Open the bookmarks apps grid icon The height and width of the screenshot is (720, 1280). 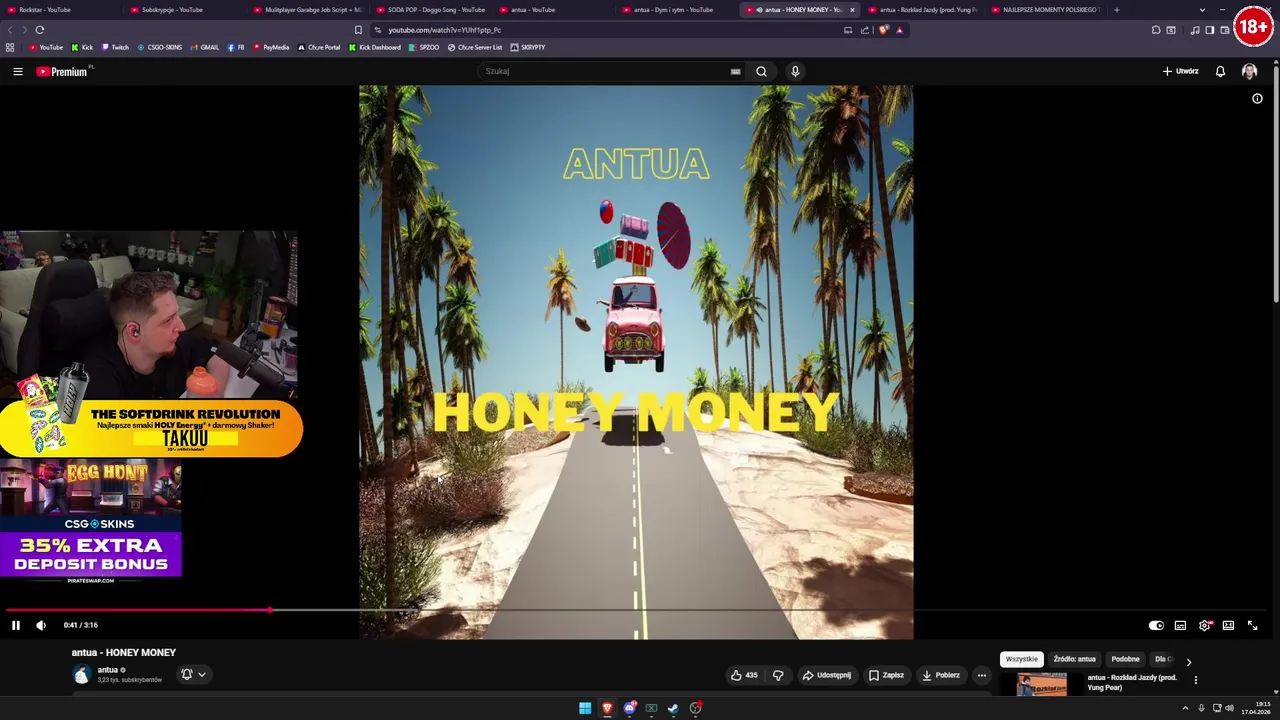10,47
